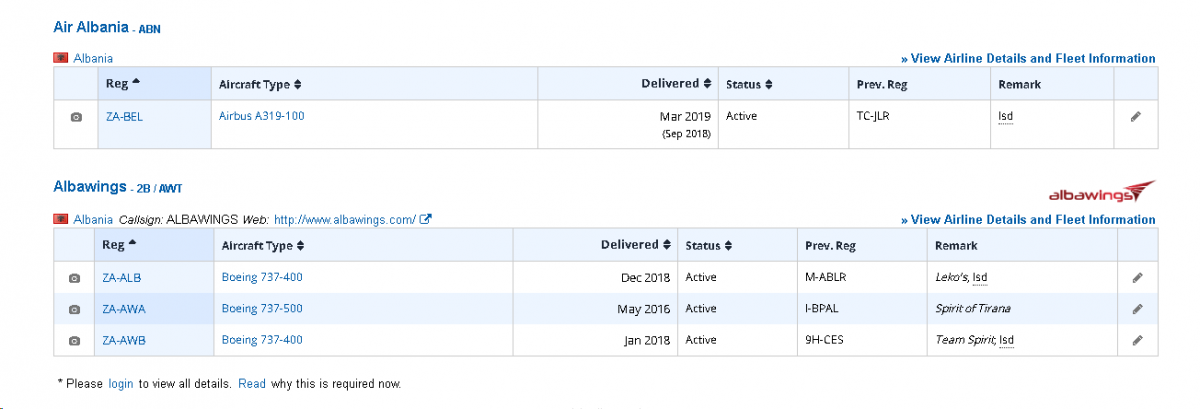The height and width of the screenshot is (409, 1200).
Task: Open photo camera icon for ZA-BEL
Action: 76,117
